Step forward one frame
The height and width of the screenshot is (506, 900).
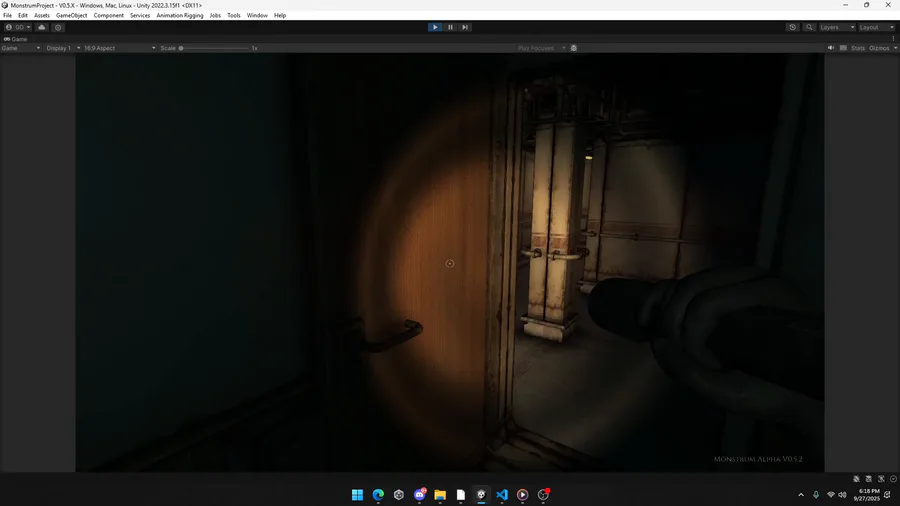(x=465, y=27)
